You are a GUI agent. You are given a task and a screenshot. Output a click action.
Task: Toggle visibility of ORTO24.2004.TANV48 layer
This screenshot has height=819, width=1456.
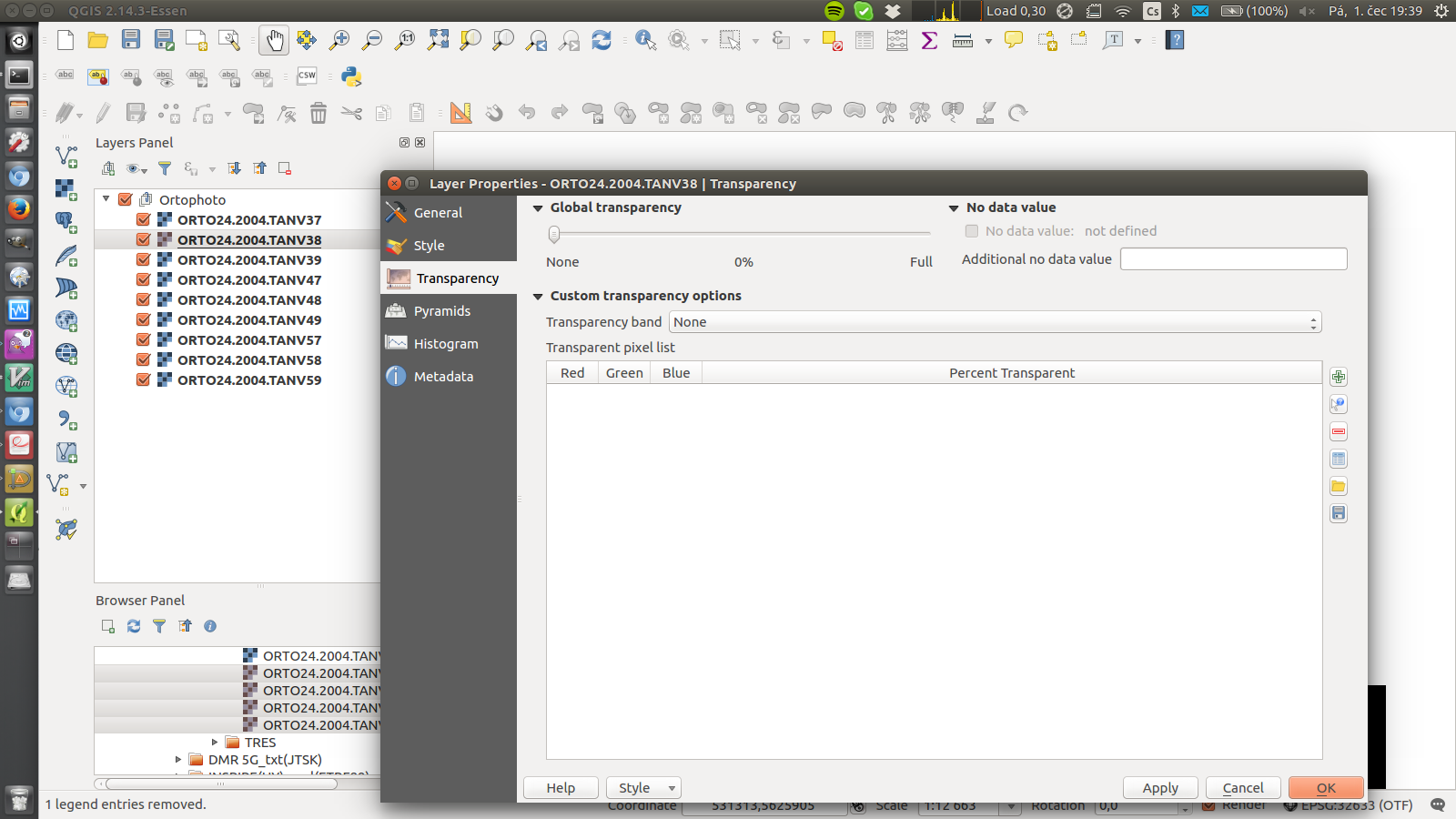click(143, 299)
